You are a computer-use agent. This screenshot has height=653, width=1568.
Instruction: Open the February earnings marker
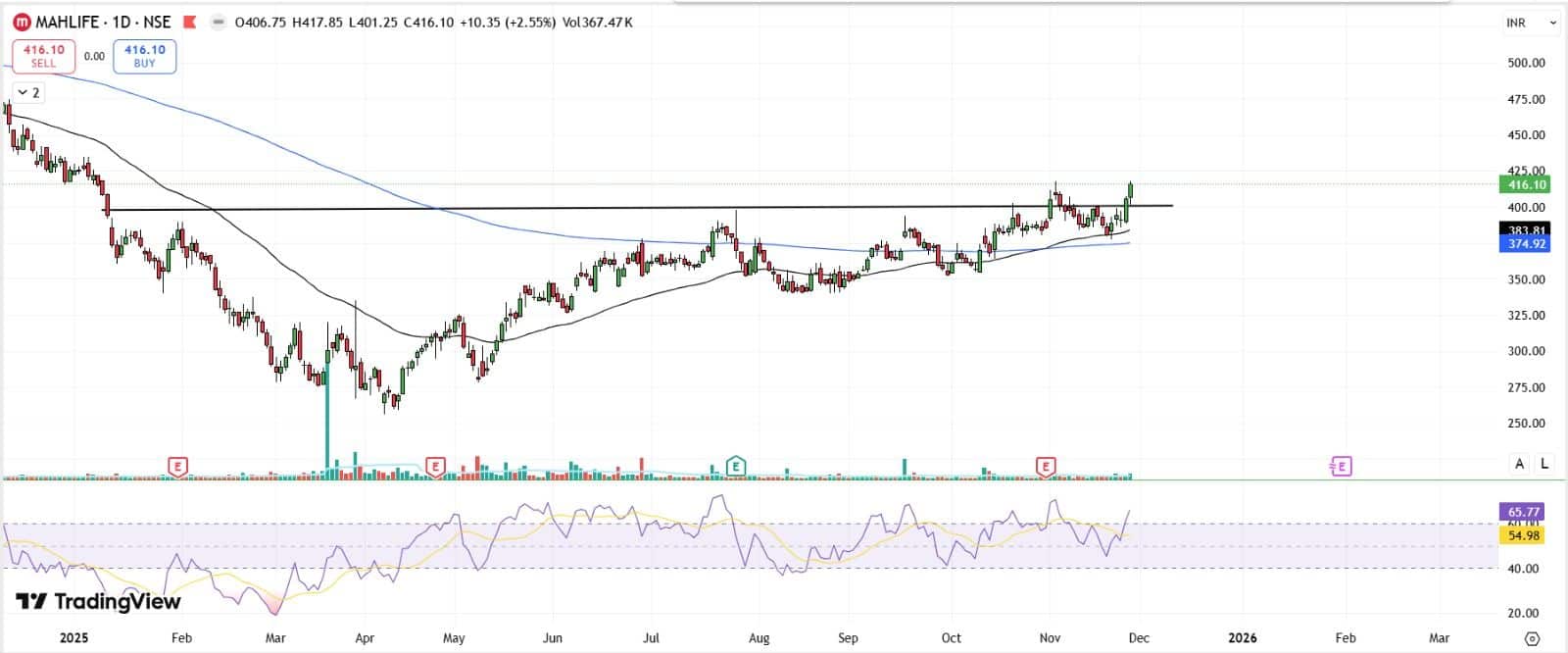[177, 467]
